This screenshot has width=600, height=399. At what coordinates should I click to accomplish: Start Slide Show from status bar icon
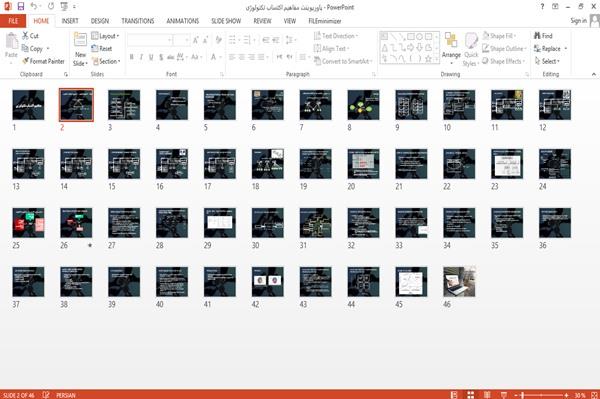pos(504,395)
